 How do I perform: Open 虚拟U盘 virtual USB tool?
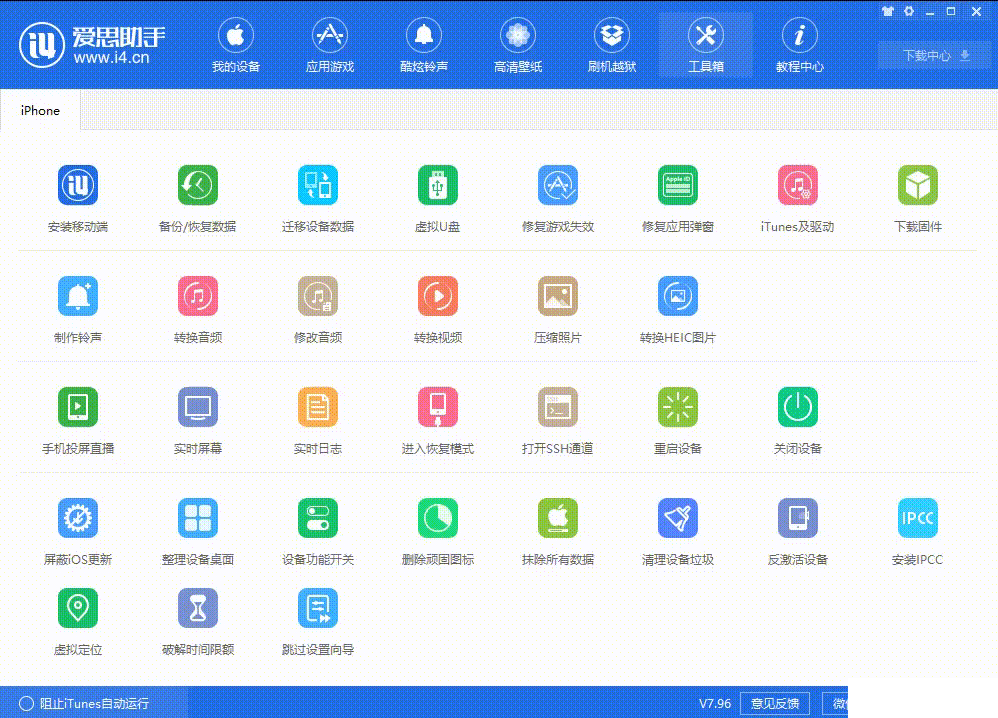click(x=438, y=185)
